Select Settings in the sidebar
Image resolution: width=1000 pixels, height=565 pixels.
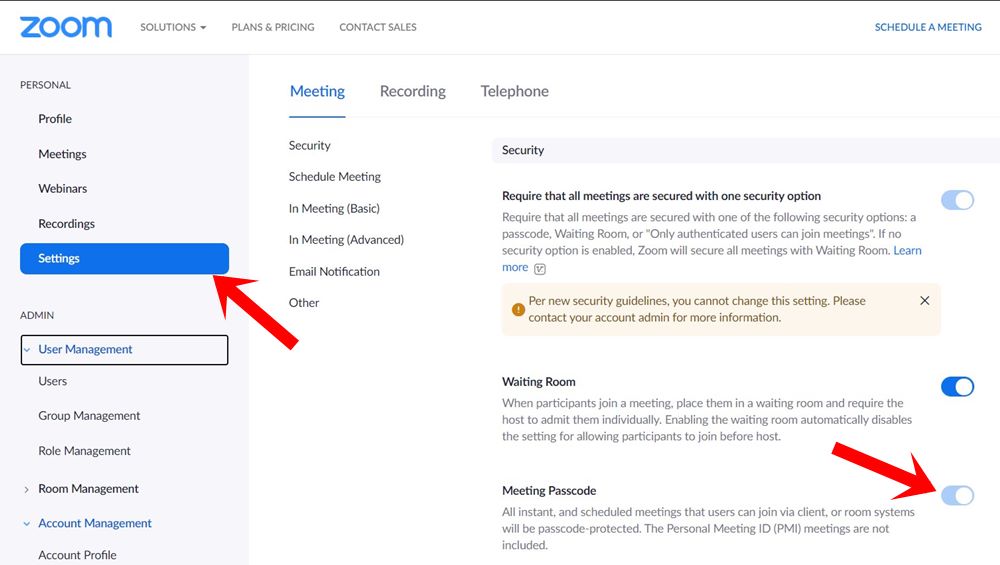(x=124, y=258)
